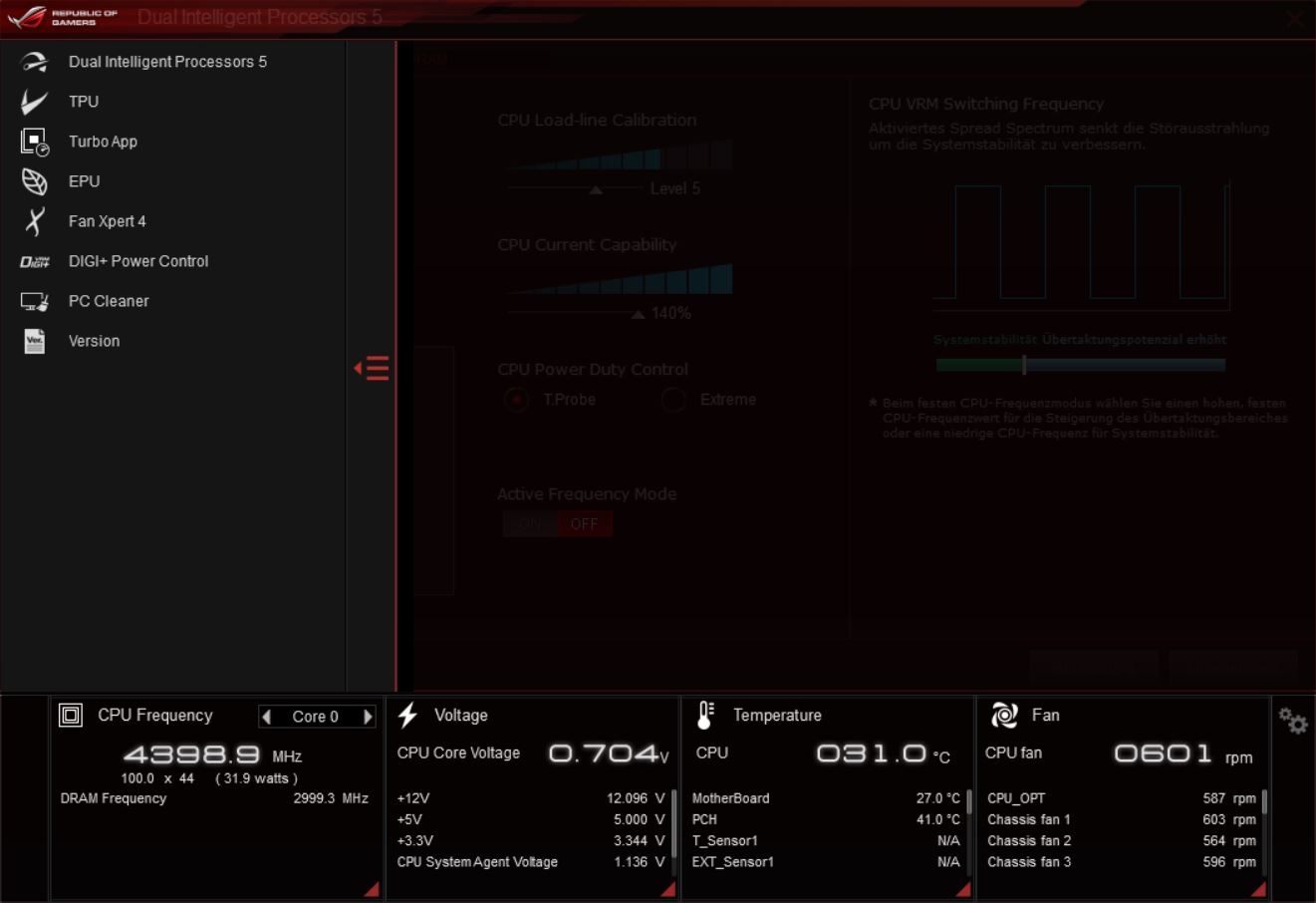Open EPU leaf icon in sidebar
The width and height of the screenshot is (1316, 903).
tap(34, 181)
